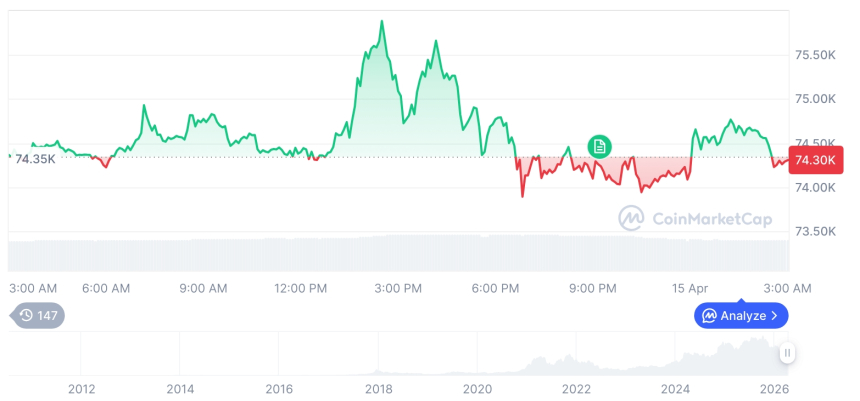The image size is (860, 401).
Task: Click the clock icon in the 147 badge
Action: 26,315
